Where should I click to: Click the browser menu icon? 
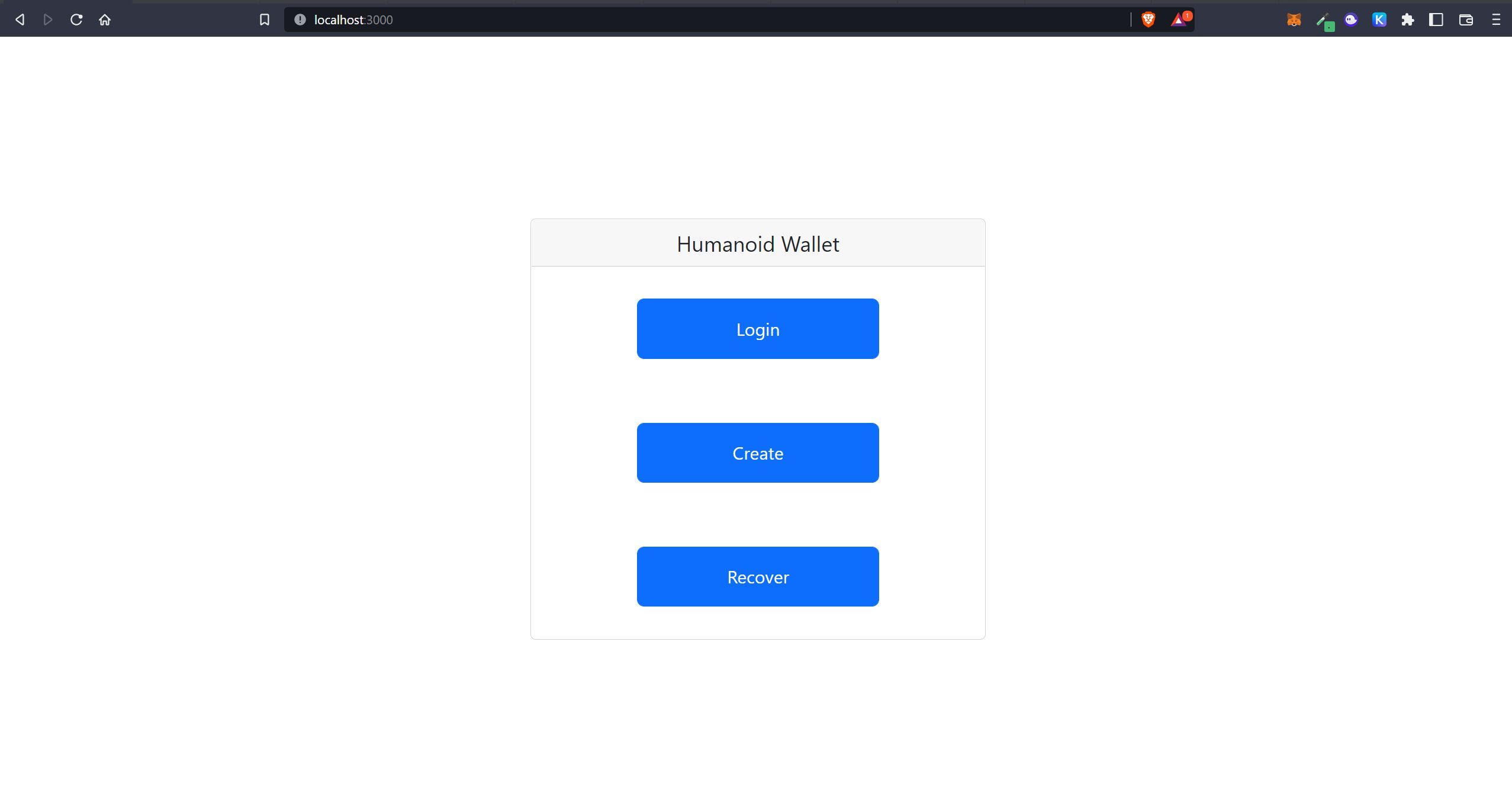(1496, 19)
